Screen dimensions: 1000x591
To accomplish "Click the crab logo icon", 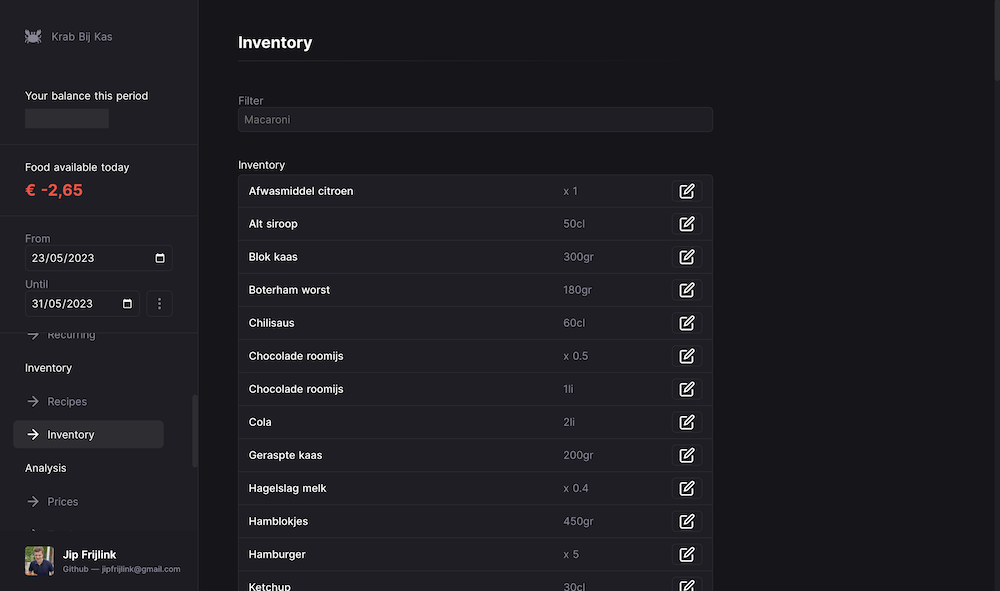I will [x=33, y=37].
